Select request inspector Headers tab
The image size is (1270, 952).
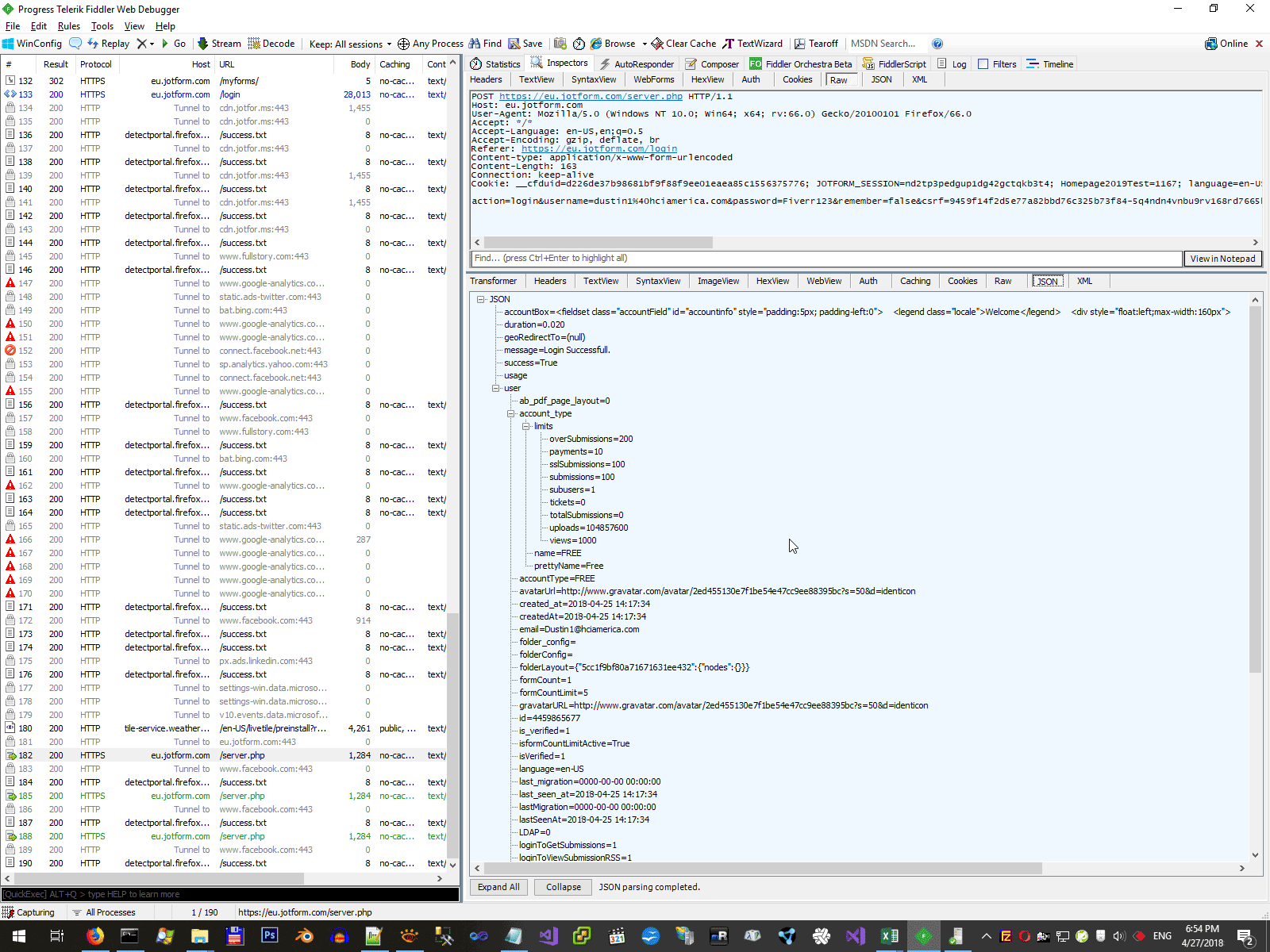click(486, 79)
